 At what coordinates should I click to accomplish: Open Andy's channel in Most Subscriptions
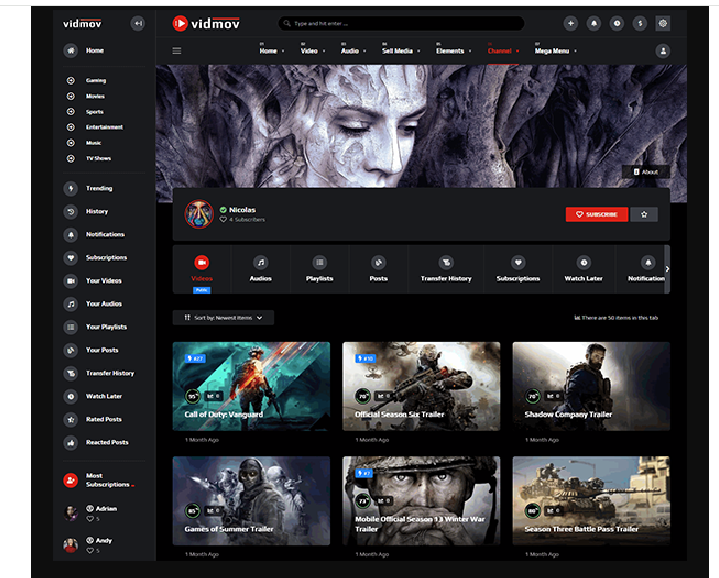point(104,540)
